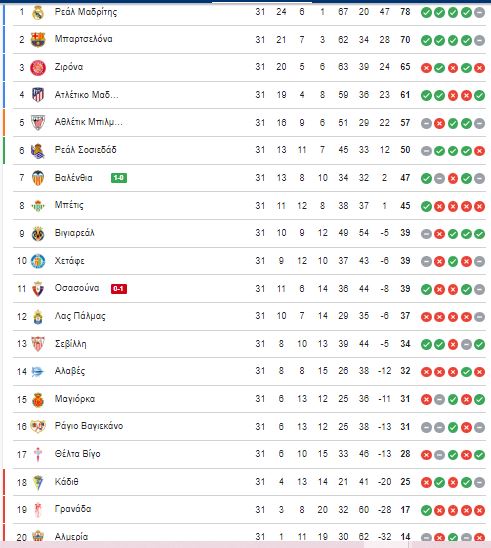Open the Girona team logo

tap(38, 68)
